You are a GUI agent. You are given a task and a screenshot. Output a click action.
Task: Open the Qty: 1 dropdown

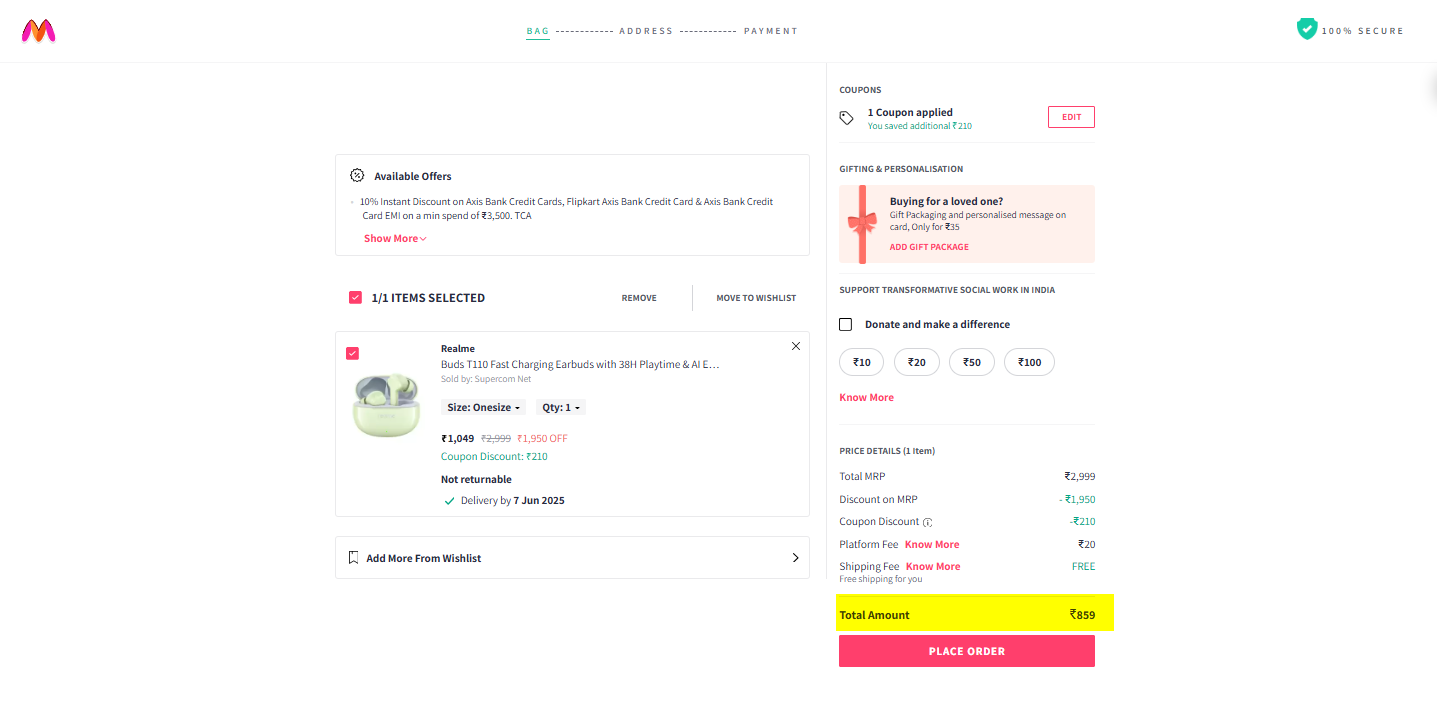click(x=562, y=408)
